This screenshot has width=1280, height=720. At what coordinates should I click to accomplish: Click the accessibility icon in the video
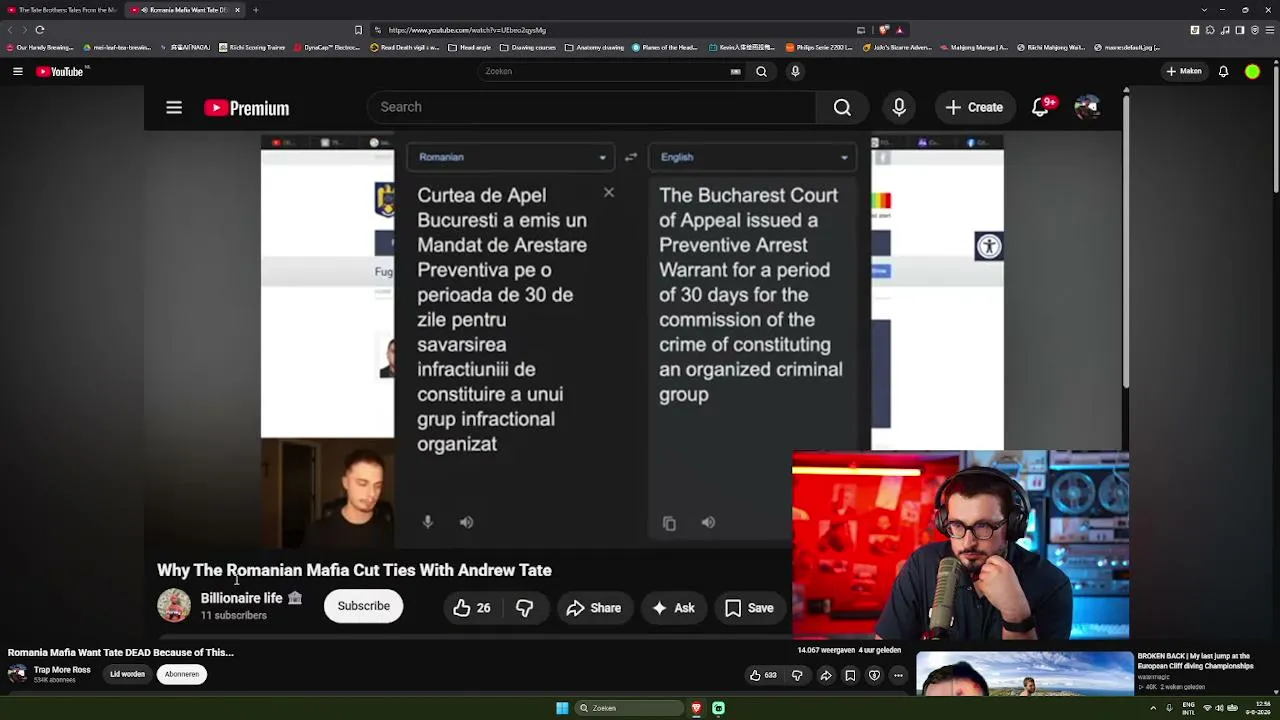(989, 246)
